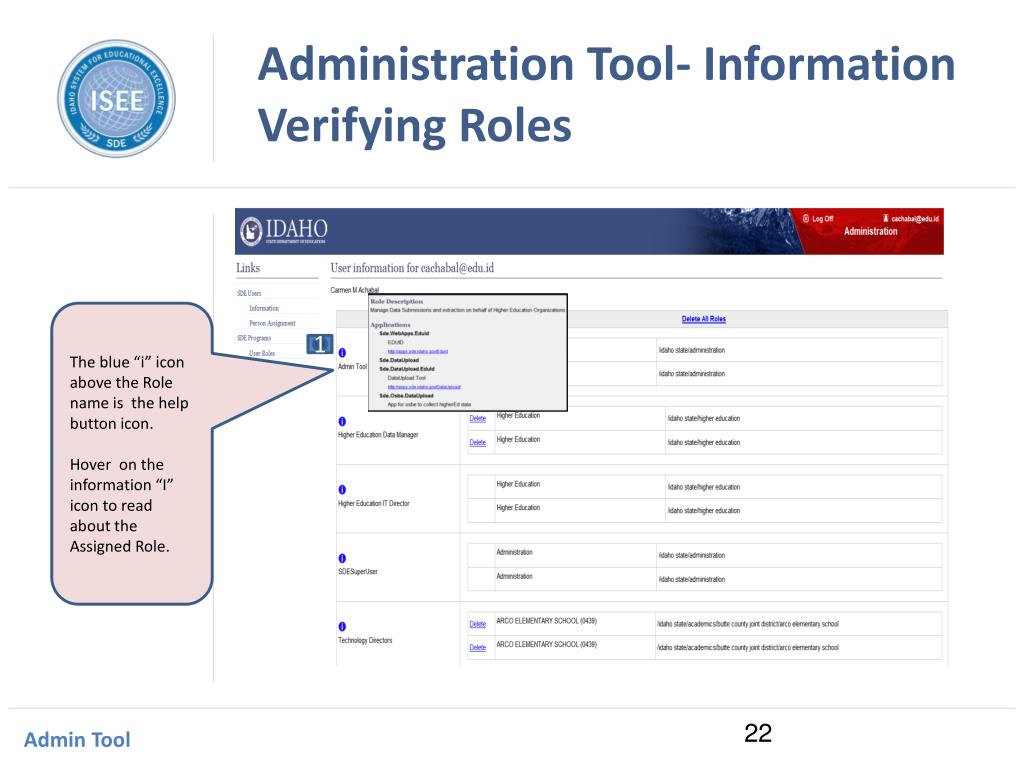Click the 'Admin Tool' role name
Viewport: 1024px width, 768px height.
pos(352,366)
